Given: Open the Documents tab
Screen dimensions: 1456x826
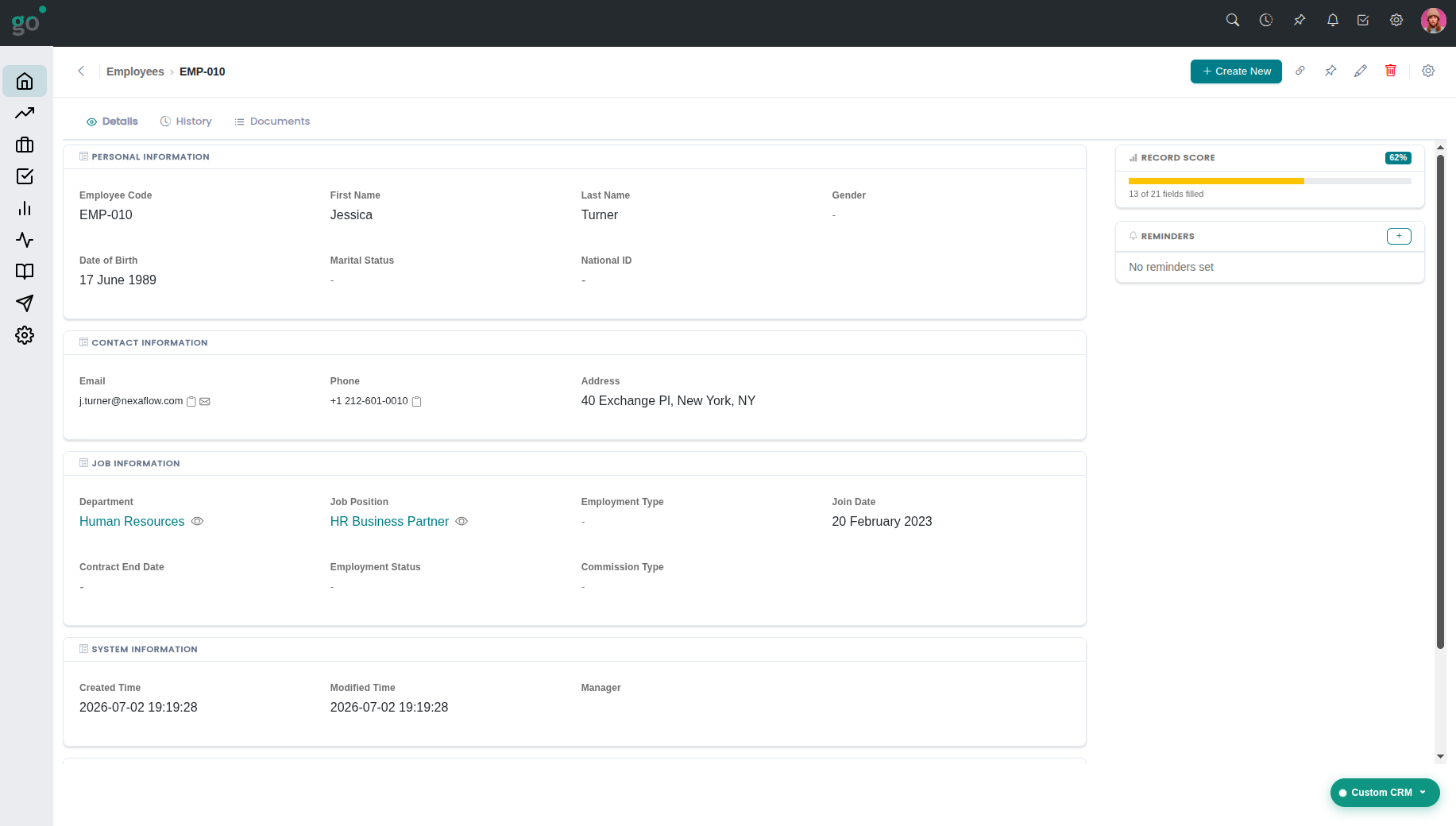Looking at the screenshot, I should tap(272, 122).
